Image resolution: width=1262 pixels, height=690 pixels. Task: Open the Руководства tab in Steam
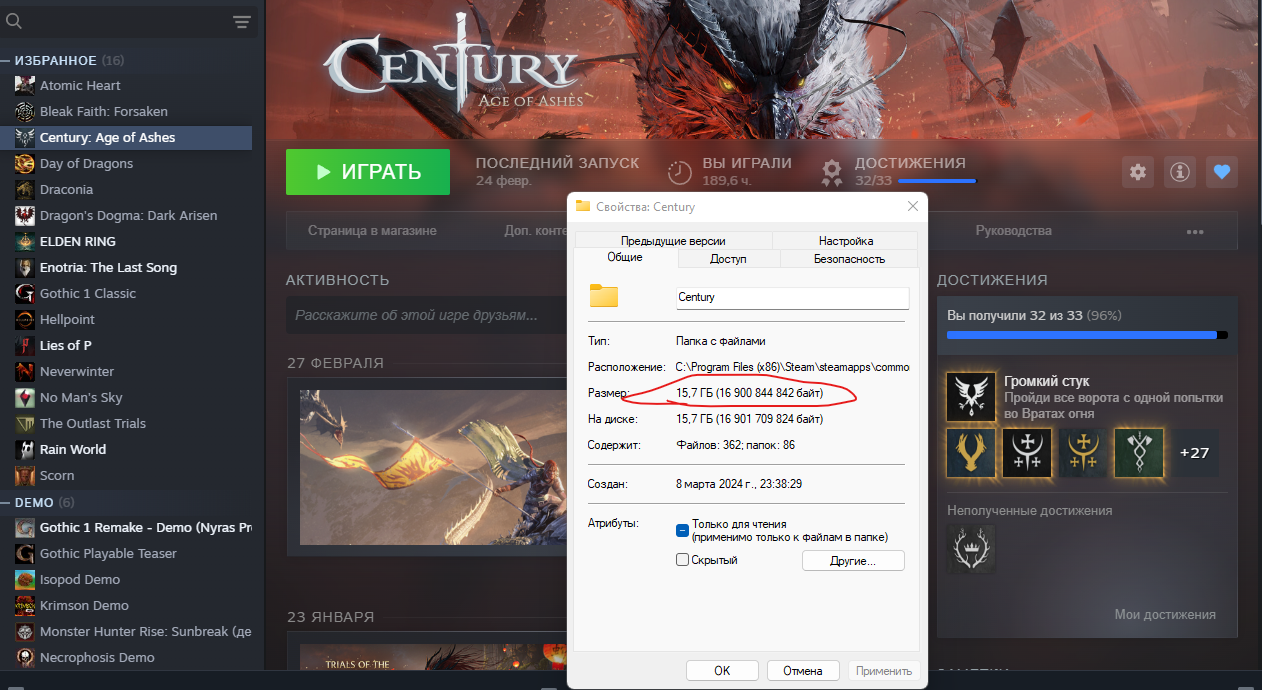click(1013, 231)
